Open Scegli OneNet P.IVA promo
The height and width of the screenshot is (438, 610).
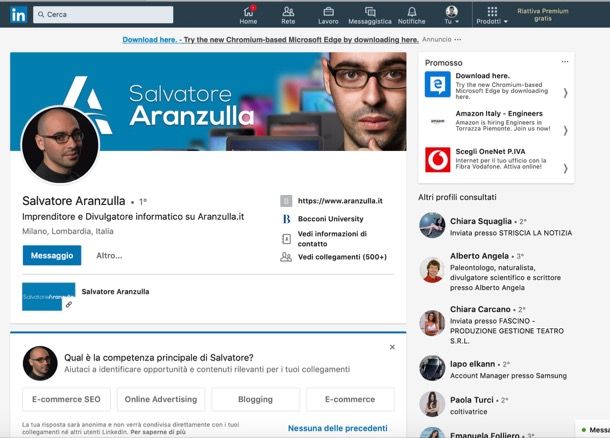pos(490,151)
